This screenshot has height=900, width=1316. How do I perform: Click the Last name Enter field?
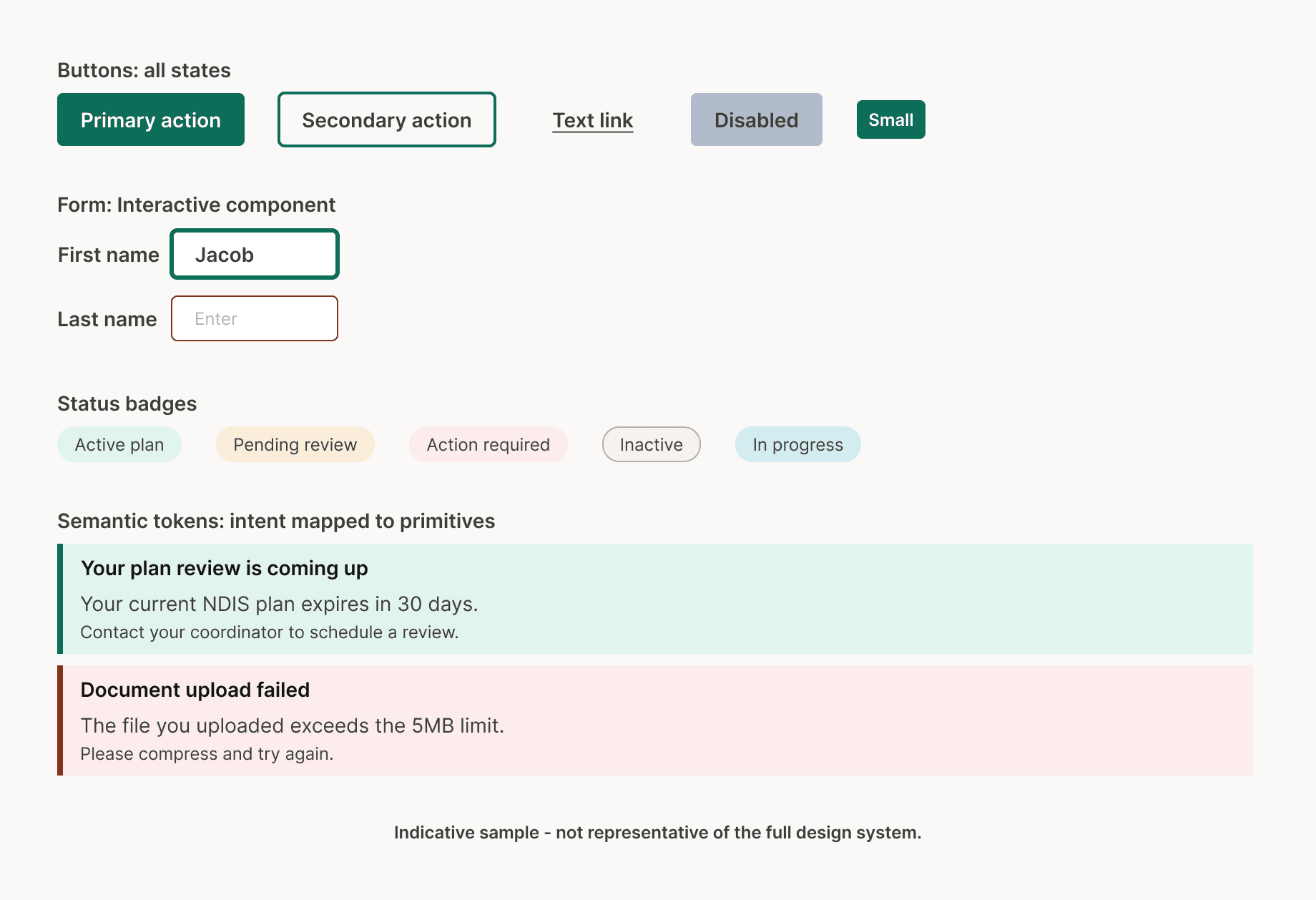[x=255, y=318]
